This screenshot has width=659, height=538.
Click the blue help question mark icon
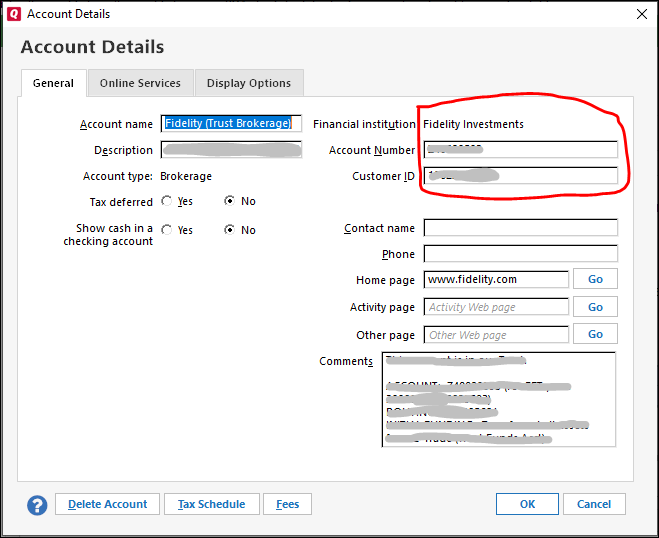pos(37,505)
